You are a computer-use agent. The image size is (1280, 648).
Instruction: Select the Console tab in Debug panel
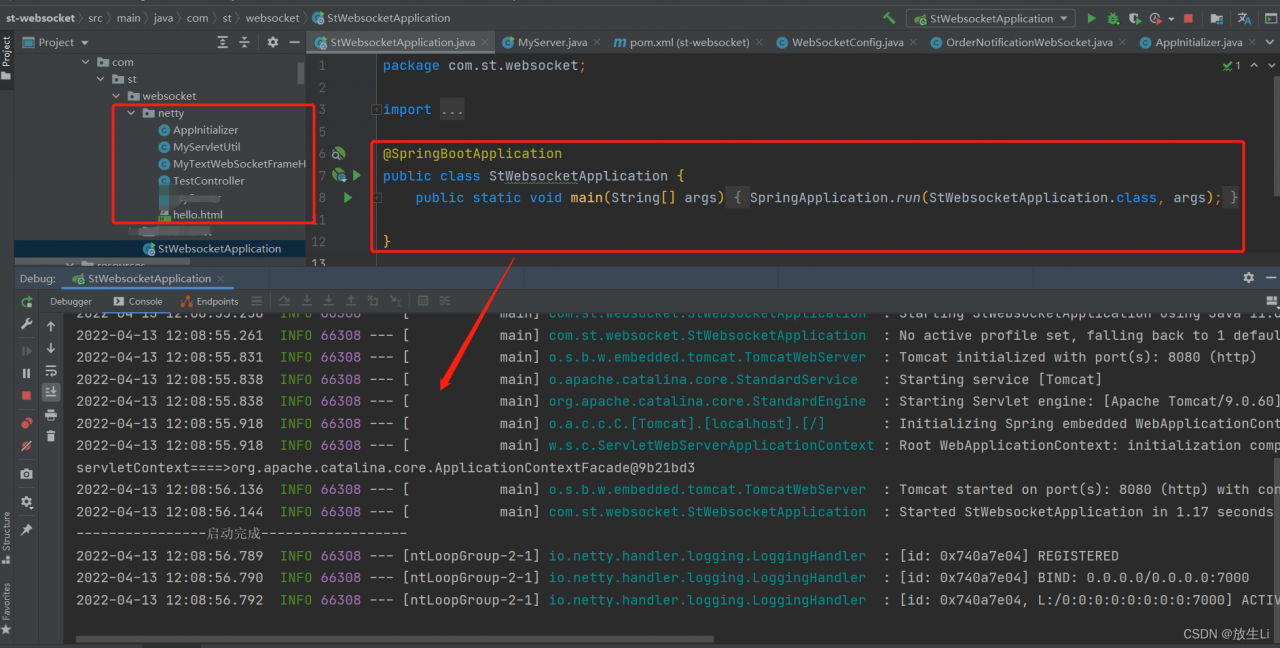click(x=138, y=301)
